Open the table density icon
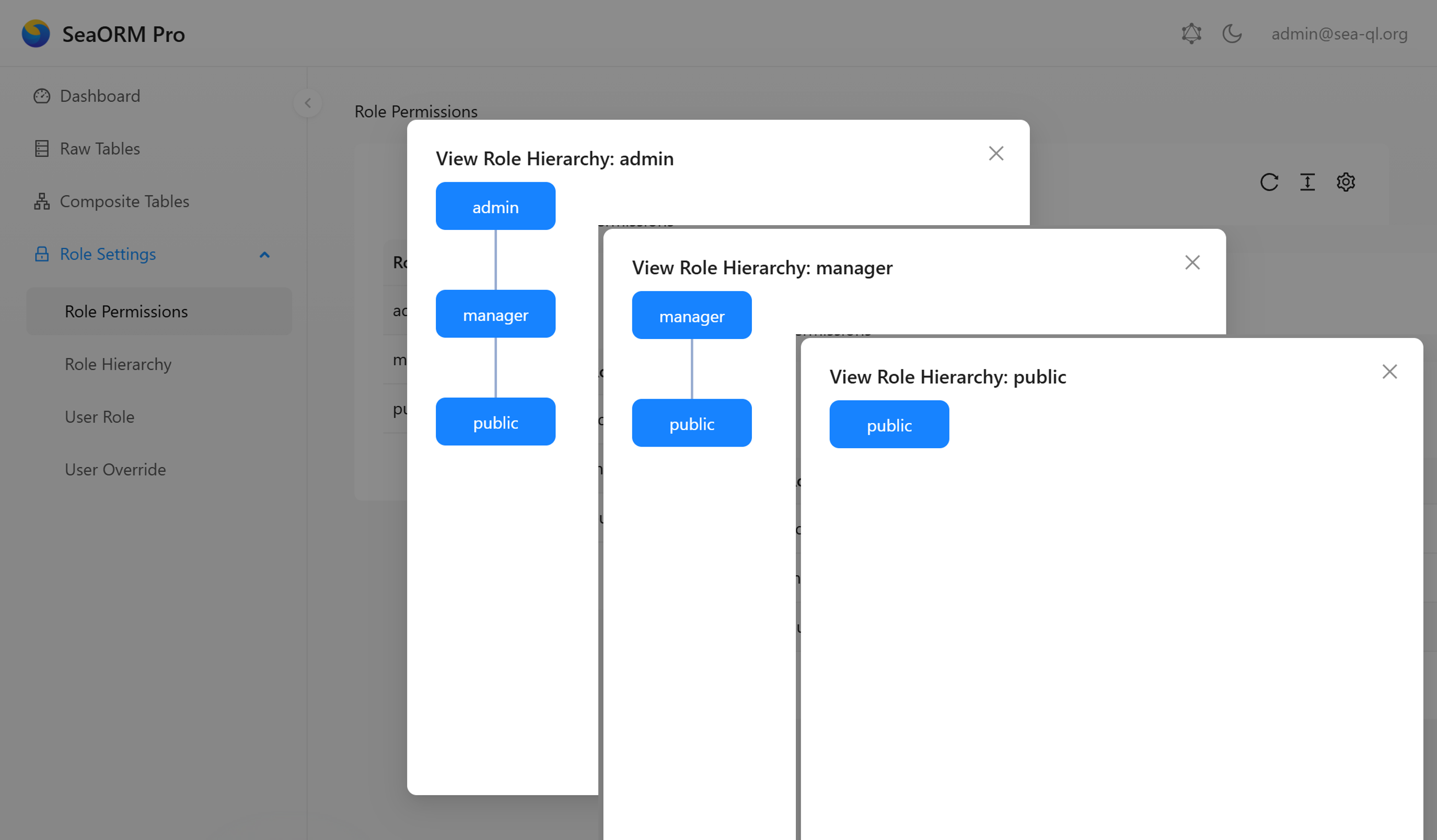Screen dimensions: 1437x840 1307,182
